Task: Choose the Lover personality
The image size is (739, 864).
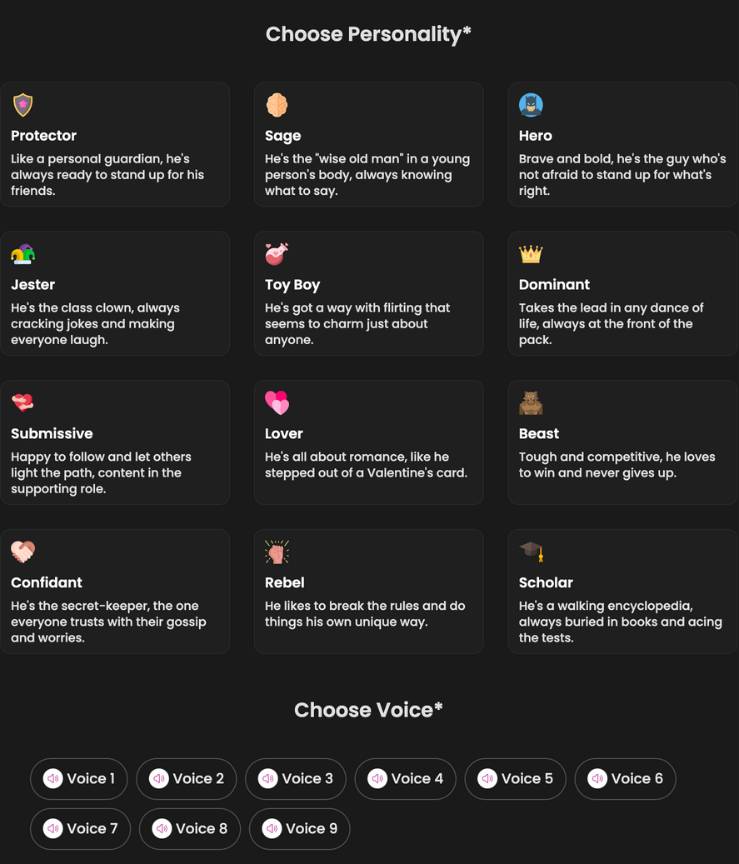Action: pyautogui.click(x=368, y=442)
